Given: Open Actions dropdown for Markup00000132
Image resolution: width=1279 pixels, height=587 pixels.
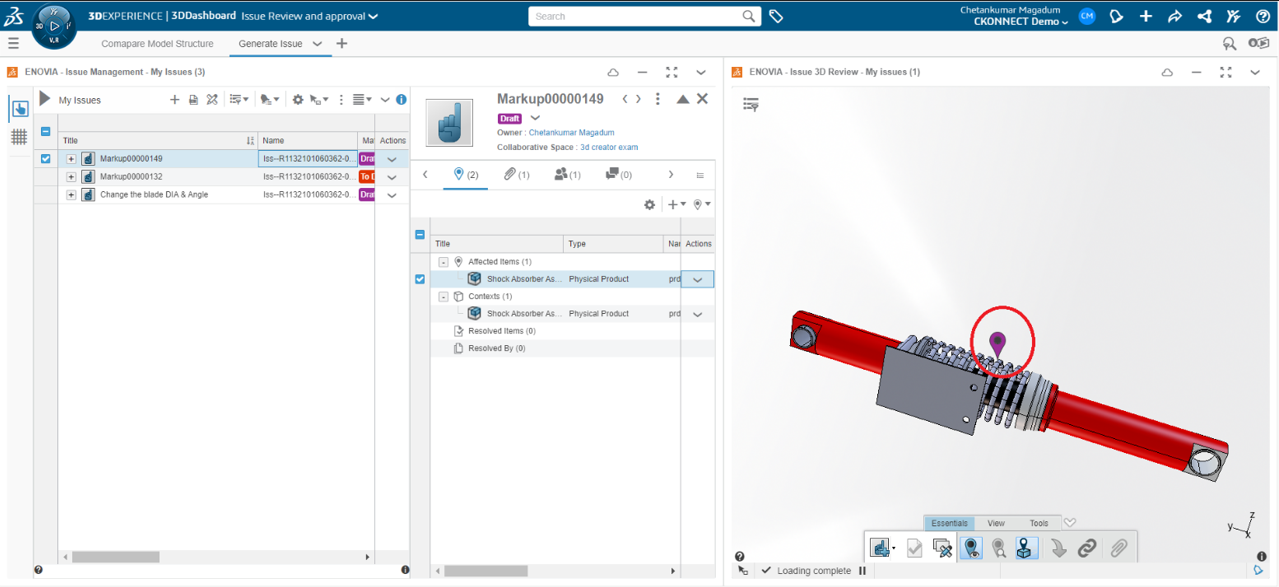Looking at the screenshot, I should pos(392,177).
